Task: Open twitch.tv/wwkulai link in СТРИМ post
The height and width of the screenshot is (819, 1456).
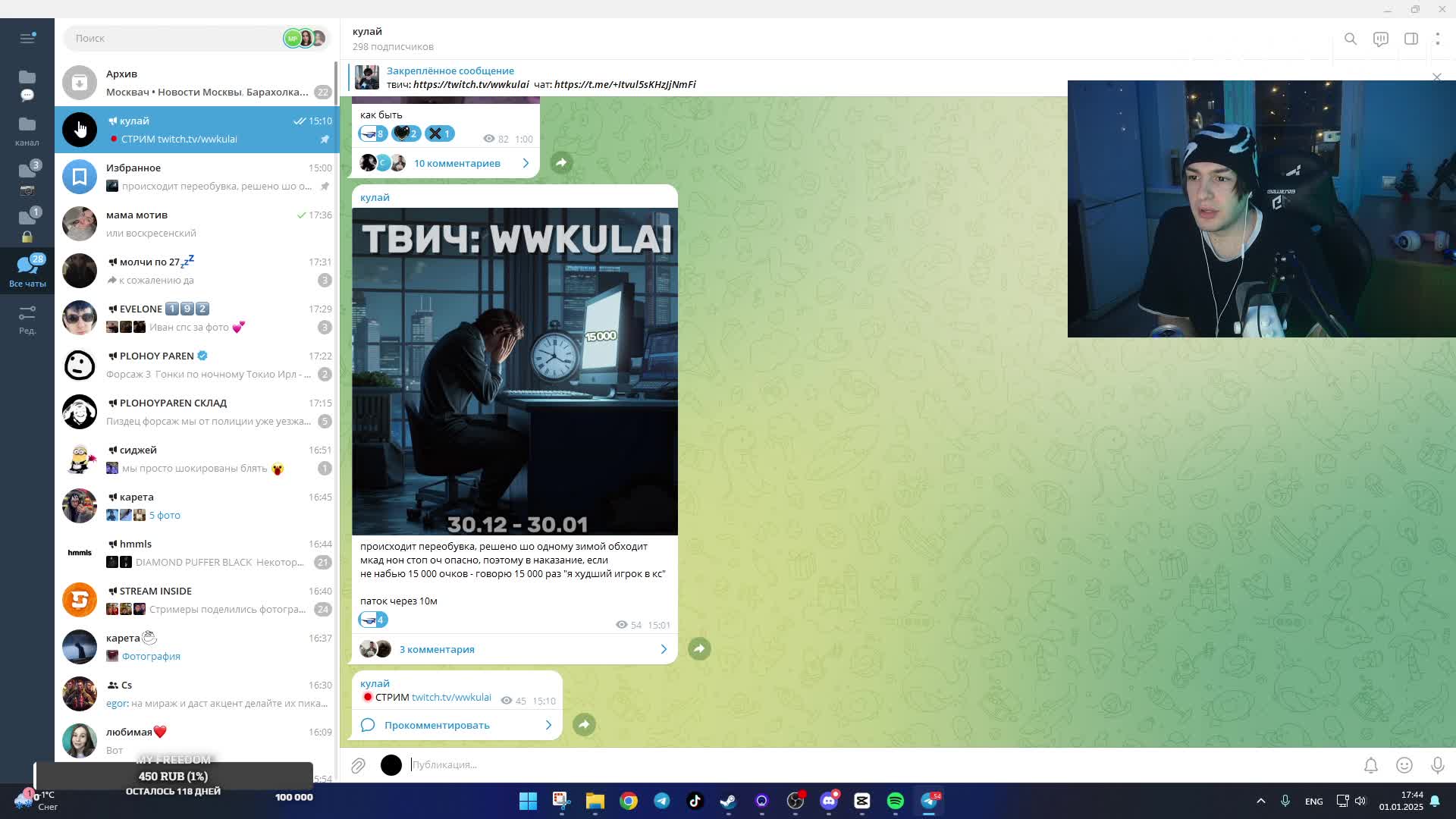Action: coord(451,698)
